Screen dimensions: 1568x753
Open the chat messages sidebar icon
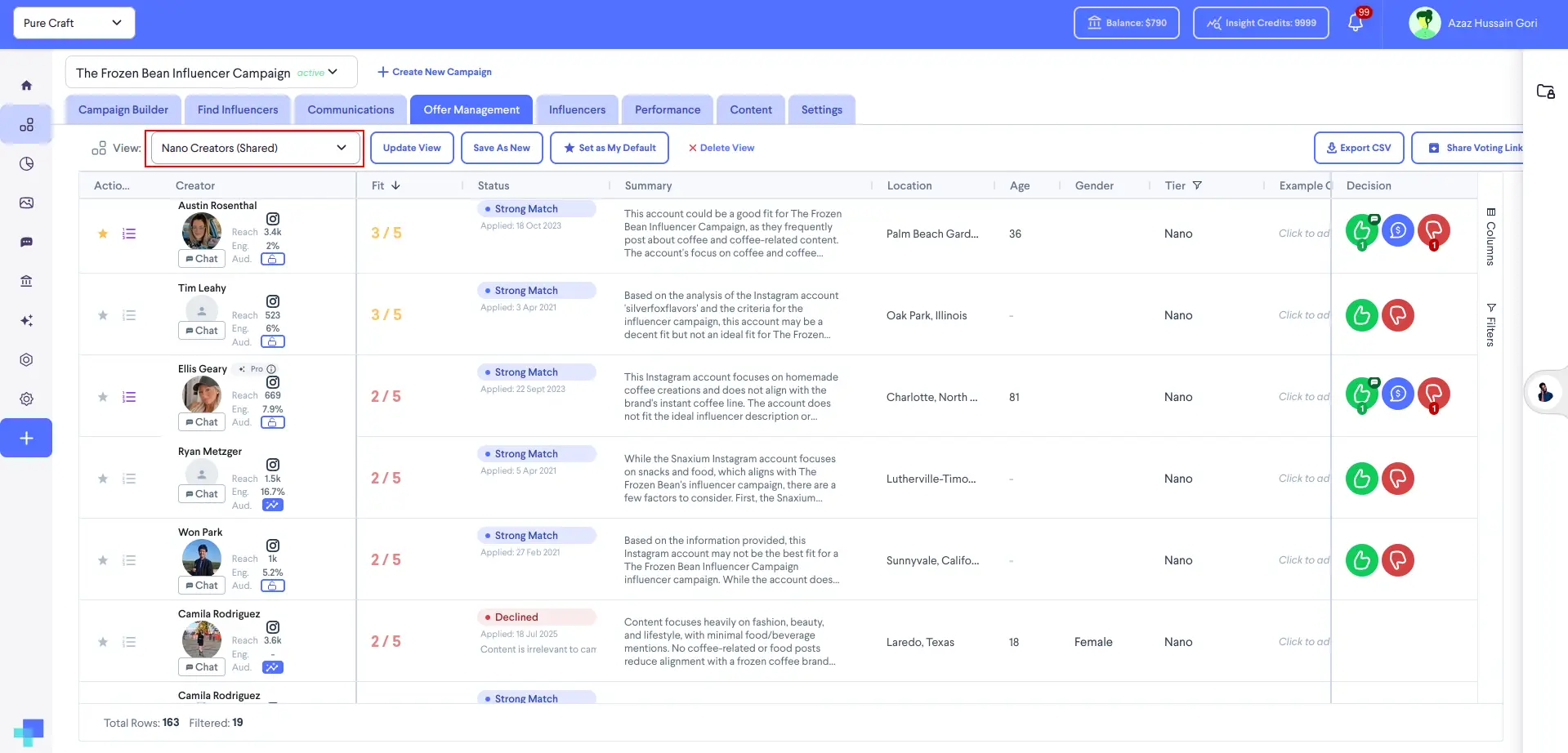[x=26, y=242]
